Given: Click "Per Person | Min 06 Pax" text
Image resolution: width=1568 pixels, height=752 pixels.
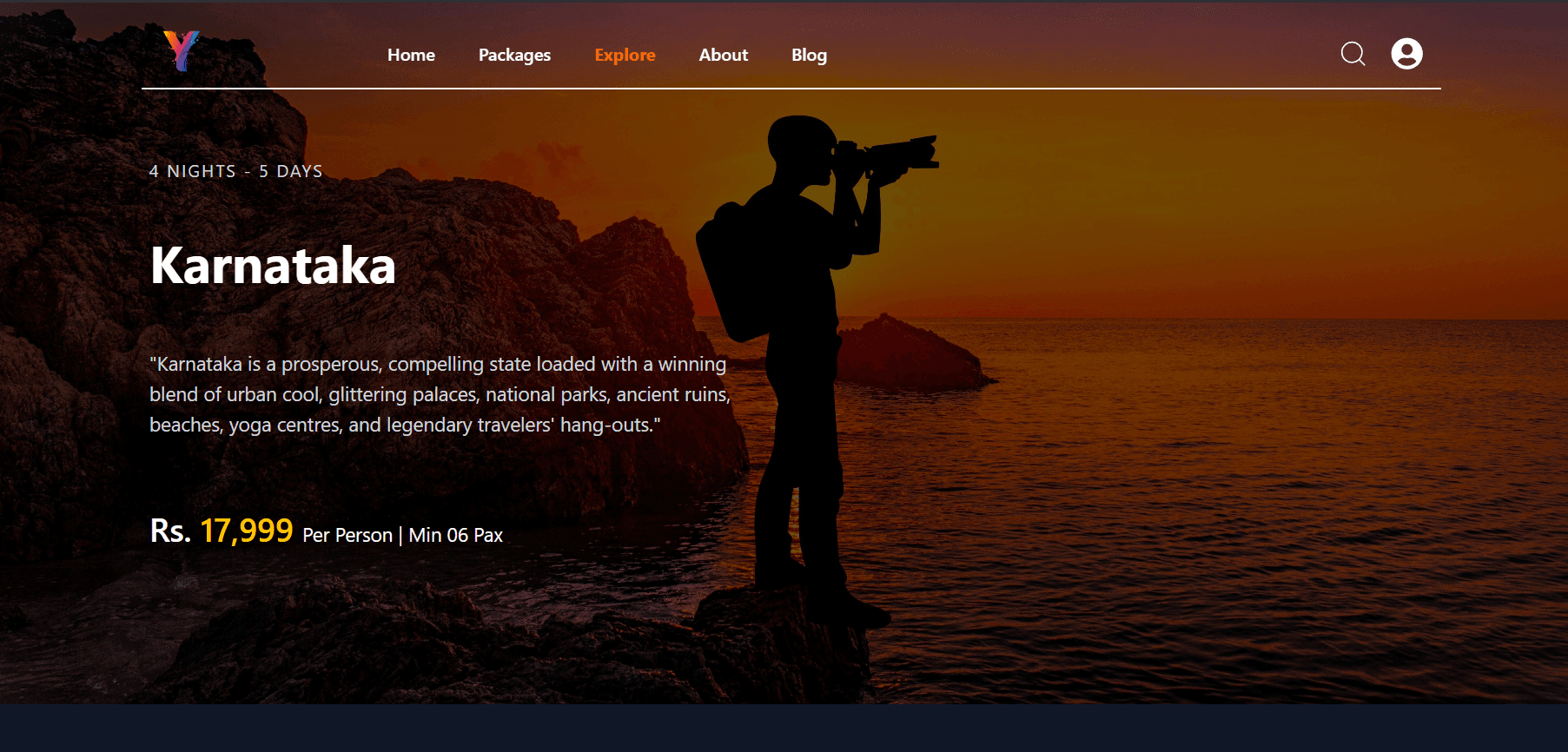Looking at the screenshot, I should pyautogui.click(x=402, y=535).
